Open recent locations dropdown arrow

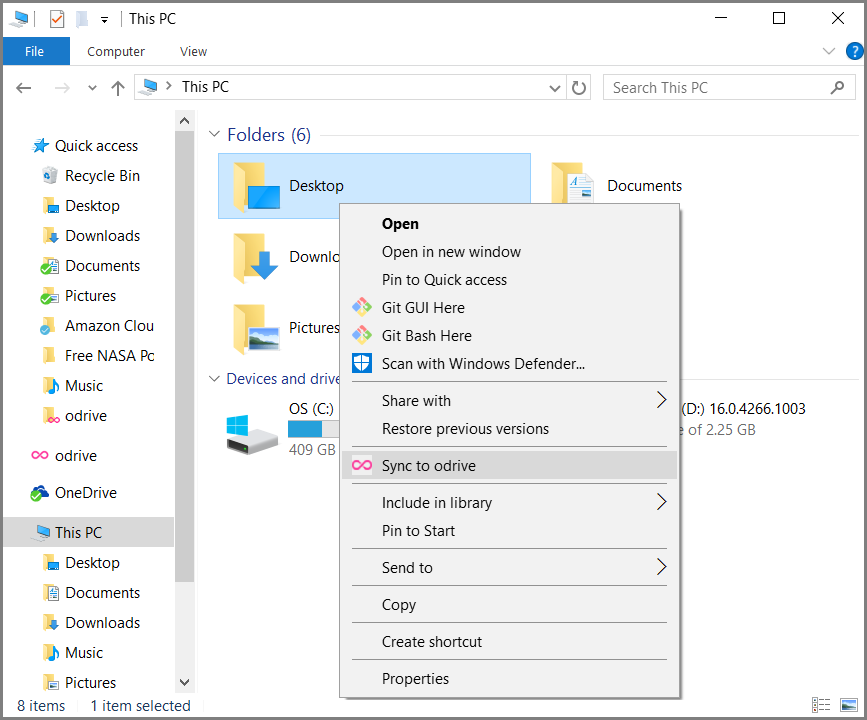point(92,88)
